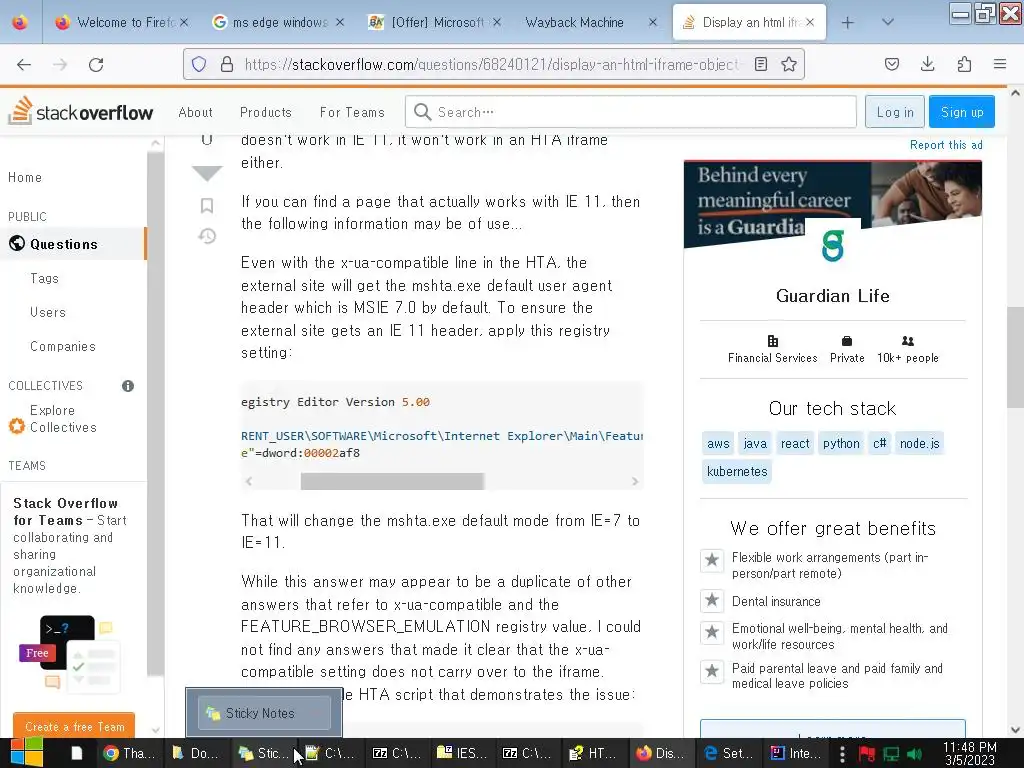Click the Guardian Life ad banner image
This screenshot has width=1024, height=768.
tap(833, 204)
